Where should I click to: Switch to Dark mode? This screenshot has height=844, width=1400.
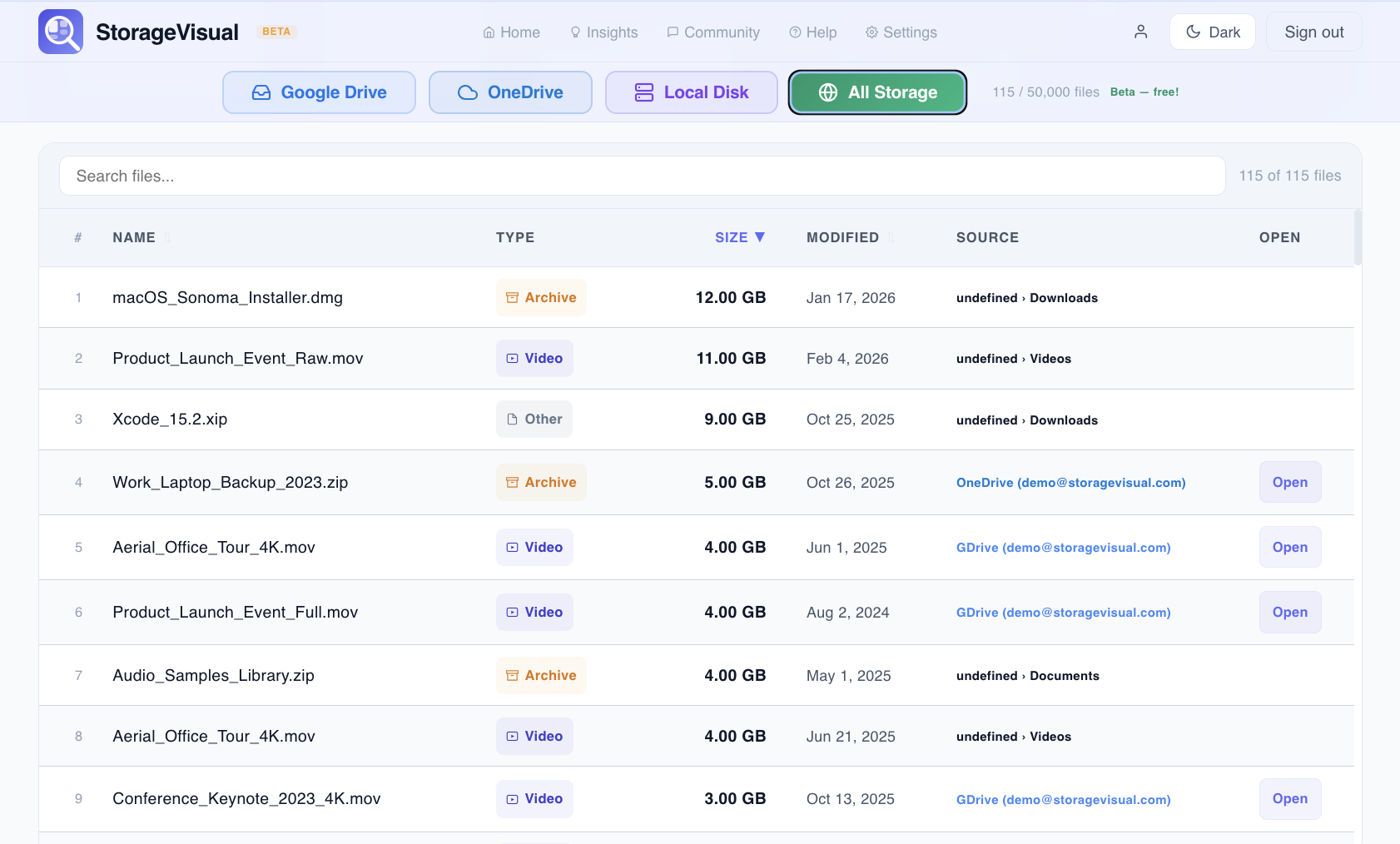[1212, 32]
